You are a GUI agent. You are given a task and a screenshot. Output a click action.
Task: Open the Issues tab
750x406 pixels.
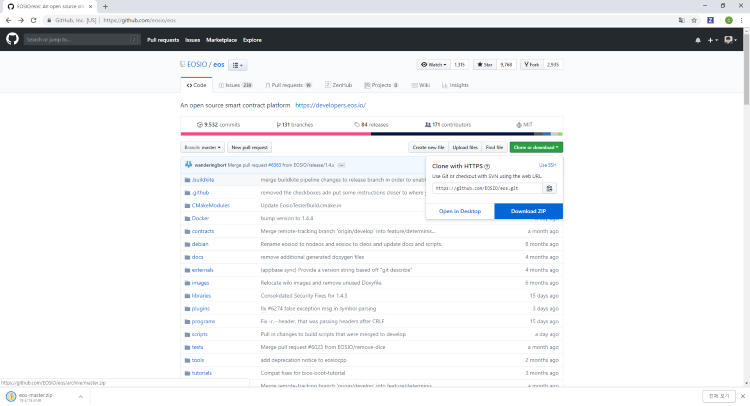coord(235,85)
